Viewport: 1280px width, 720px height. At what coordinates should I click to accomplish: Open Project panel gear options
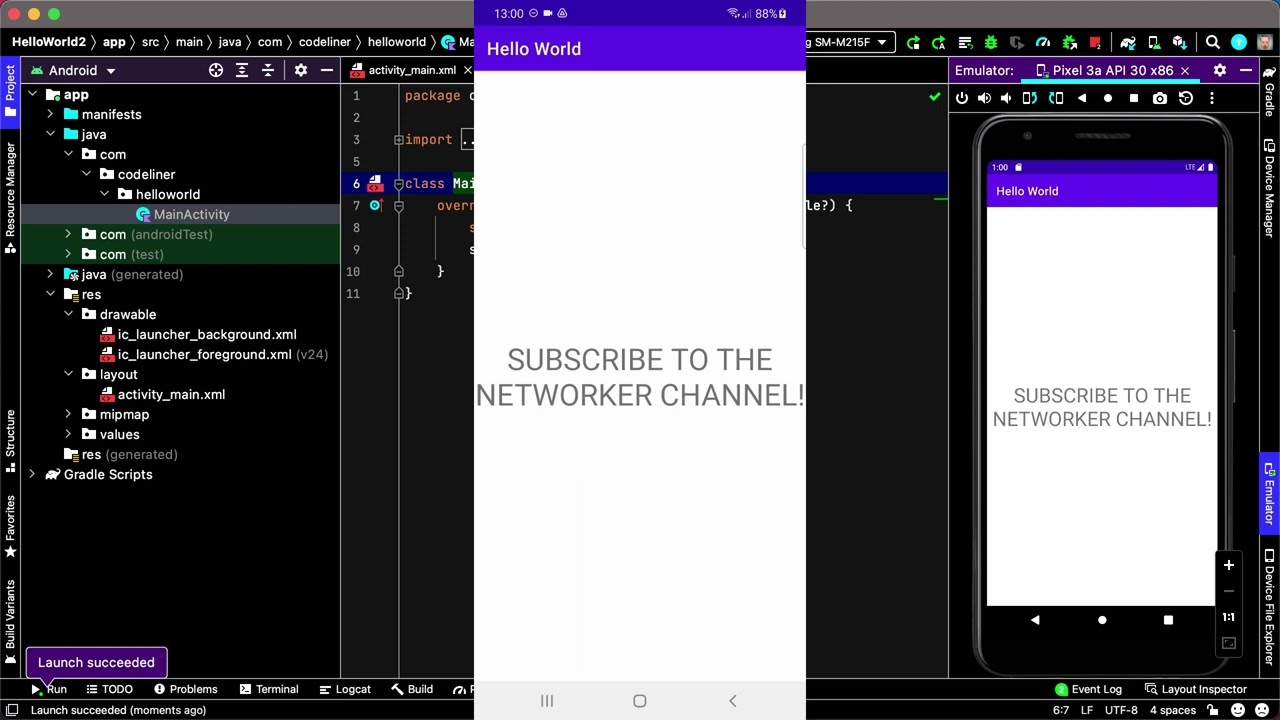[x=300, y=70]
